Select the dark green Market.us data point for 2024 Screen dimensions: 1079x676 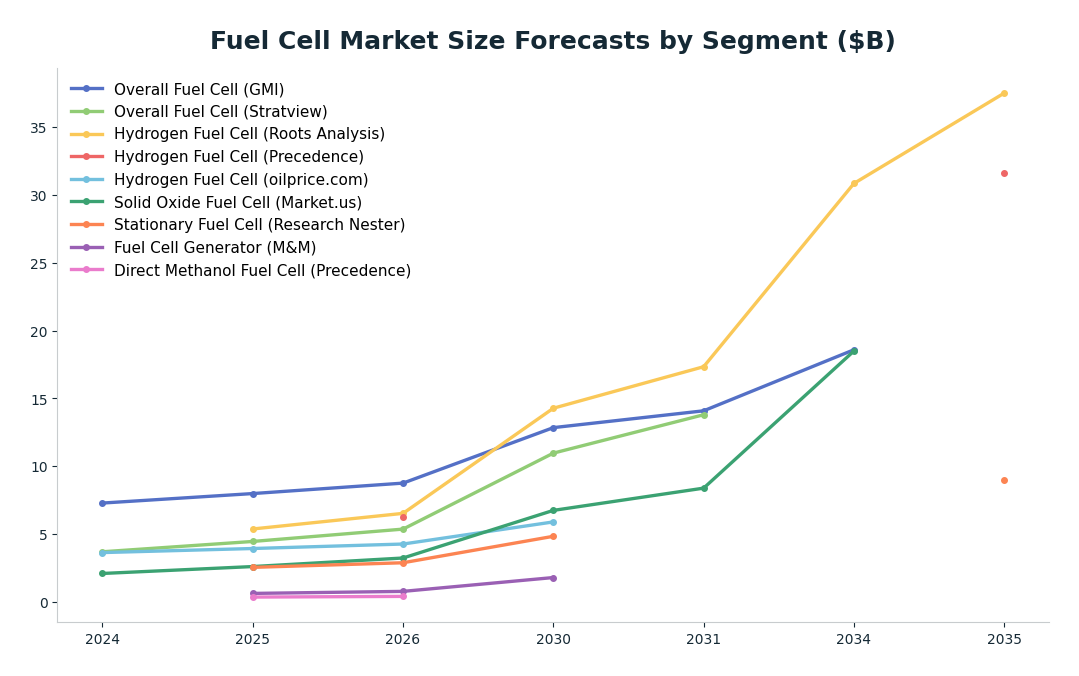pos(103,573)
